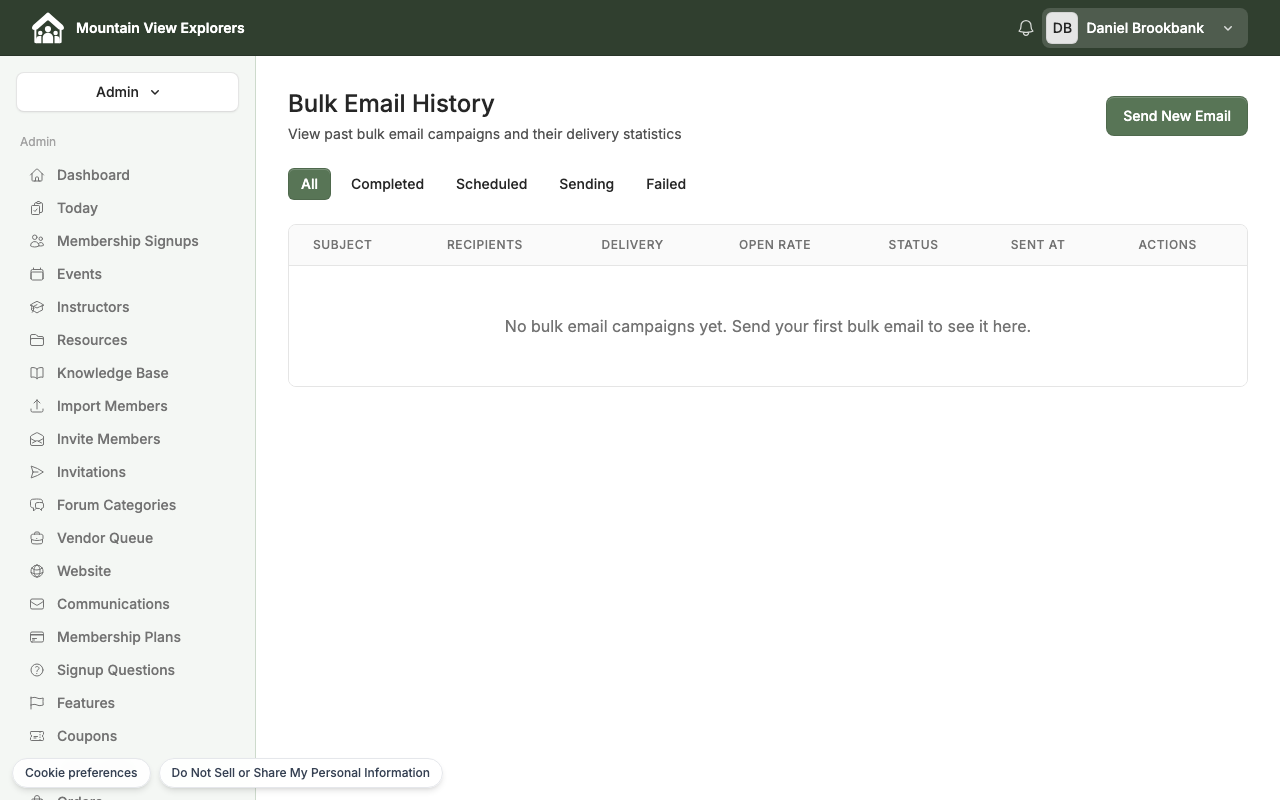Click Send New Email button
Viewport: 1280px width, 800px height.
click(1176, 116)
